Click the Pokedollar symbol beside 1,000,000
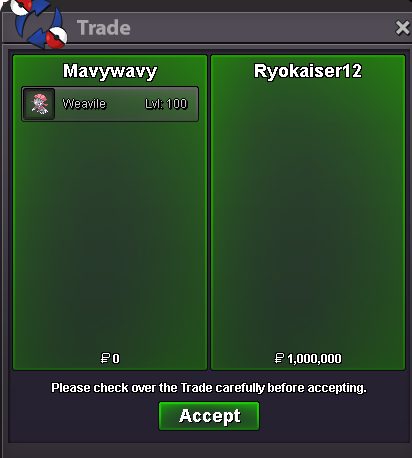412x458 pixels. (279, 358)
